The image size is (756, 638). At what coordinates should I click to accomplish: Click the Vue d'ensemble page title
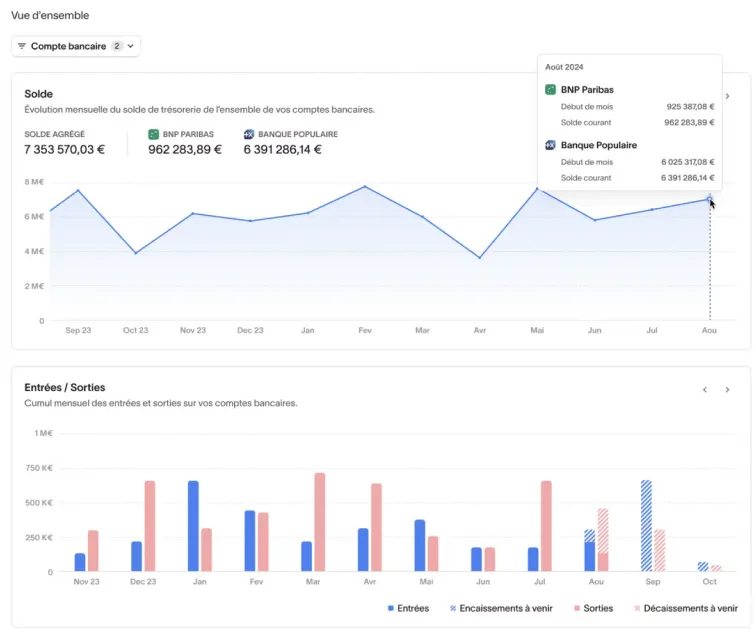pyautogui.click(x=50, y=15)
